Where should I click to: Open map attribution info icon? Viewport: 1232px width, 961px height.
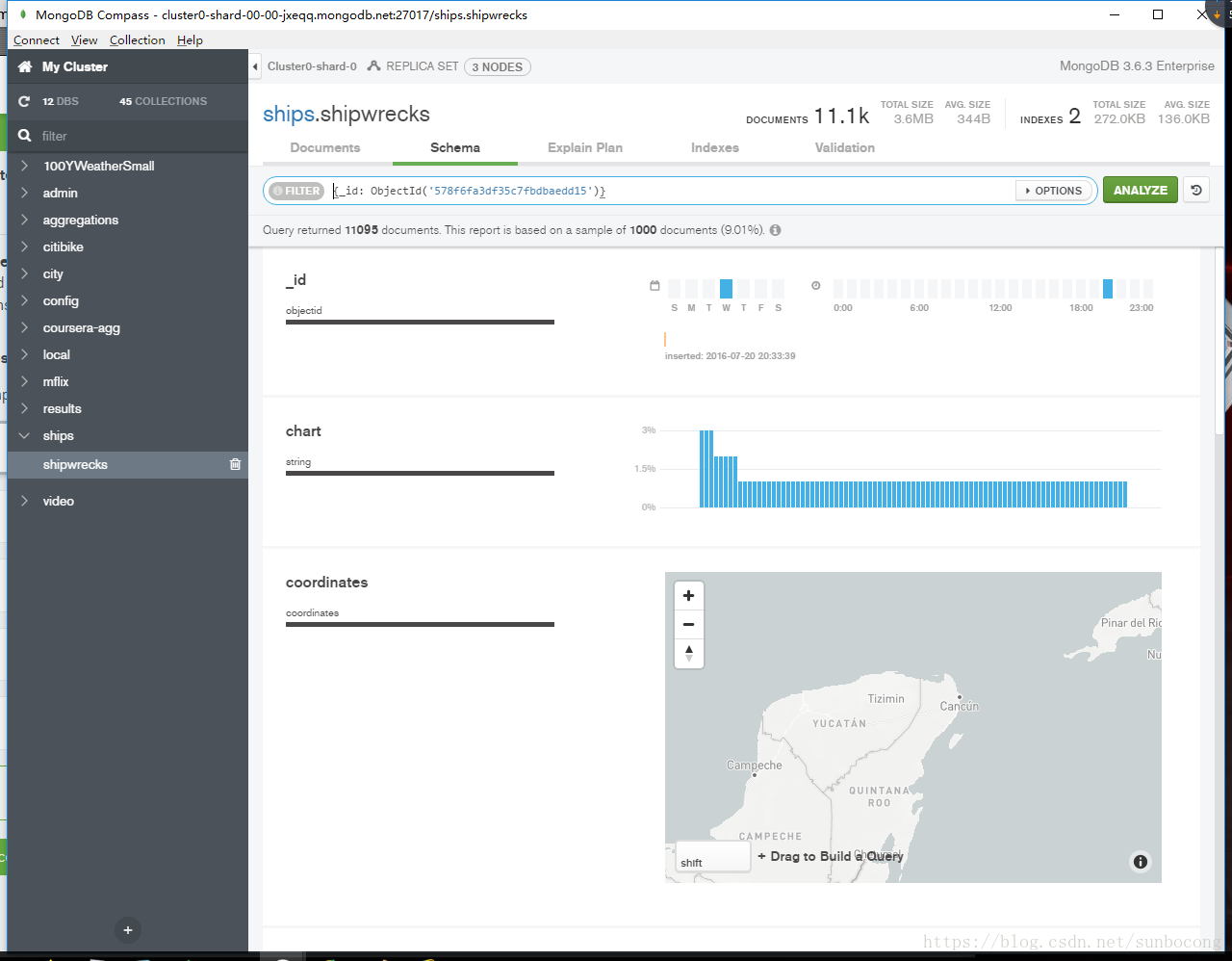pyautogui.click(x=1141, y=862)
